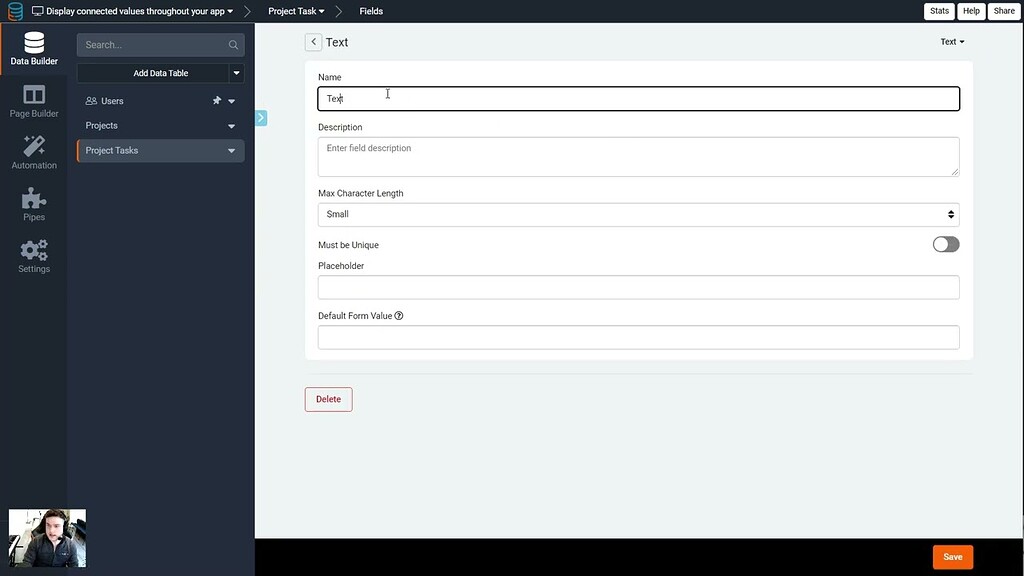Screen dimensions: 1024x576
Task: Enable the Must be Unique toggle
Action: [945, 244]
